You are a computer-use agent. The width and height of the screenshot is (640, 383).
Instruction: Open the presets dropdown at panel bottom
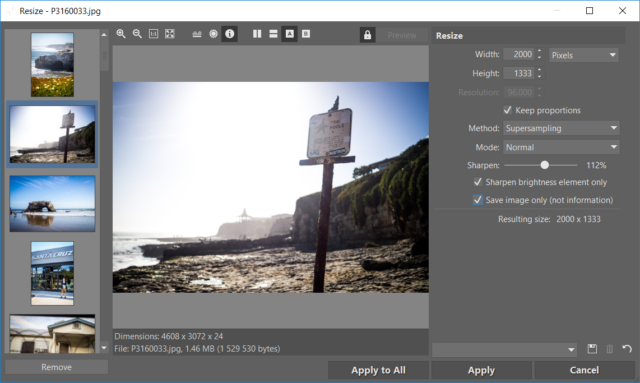(x=504, y=350)
